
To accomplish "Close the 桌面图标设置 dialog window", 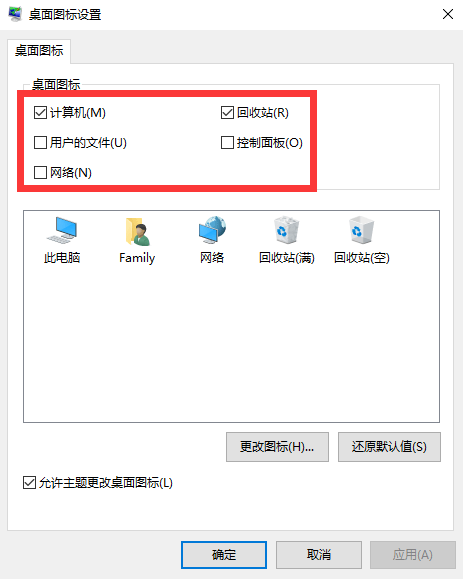I will tap(448, 14).
